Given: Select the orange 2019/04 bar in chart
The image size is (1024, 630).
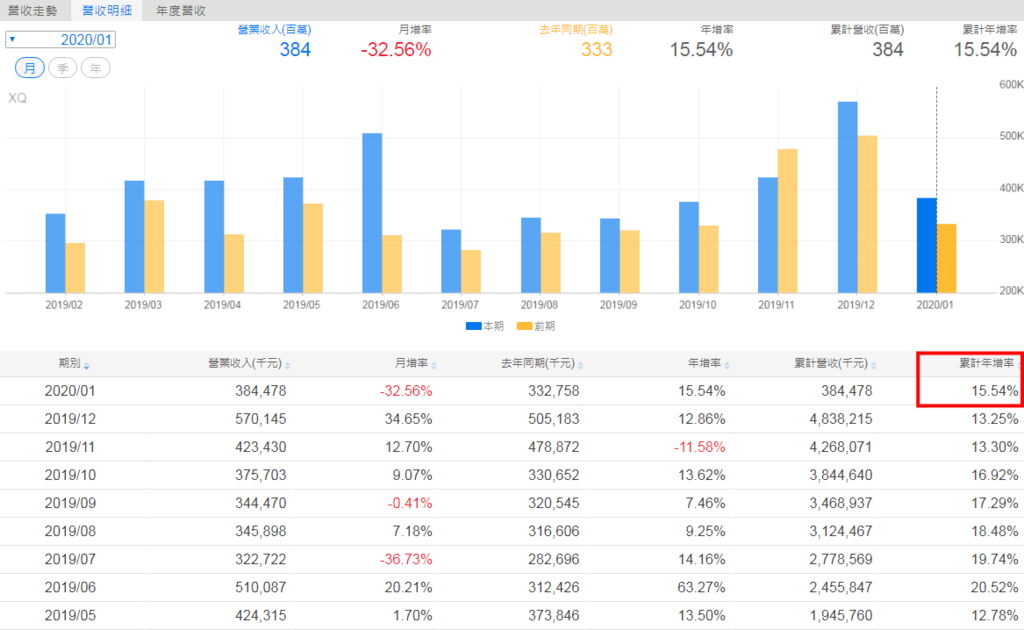Looking at the screenshot, I should point(234,264).
